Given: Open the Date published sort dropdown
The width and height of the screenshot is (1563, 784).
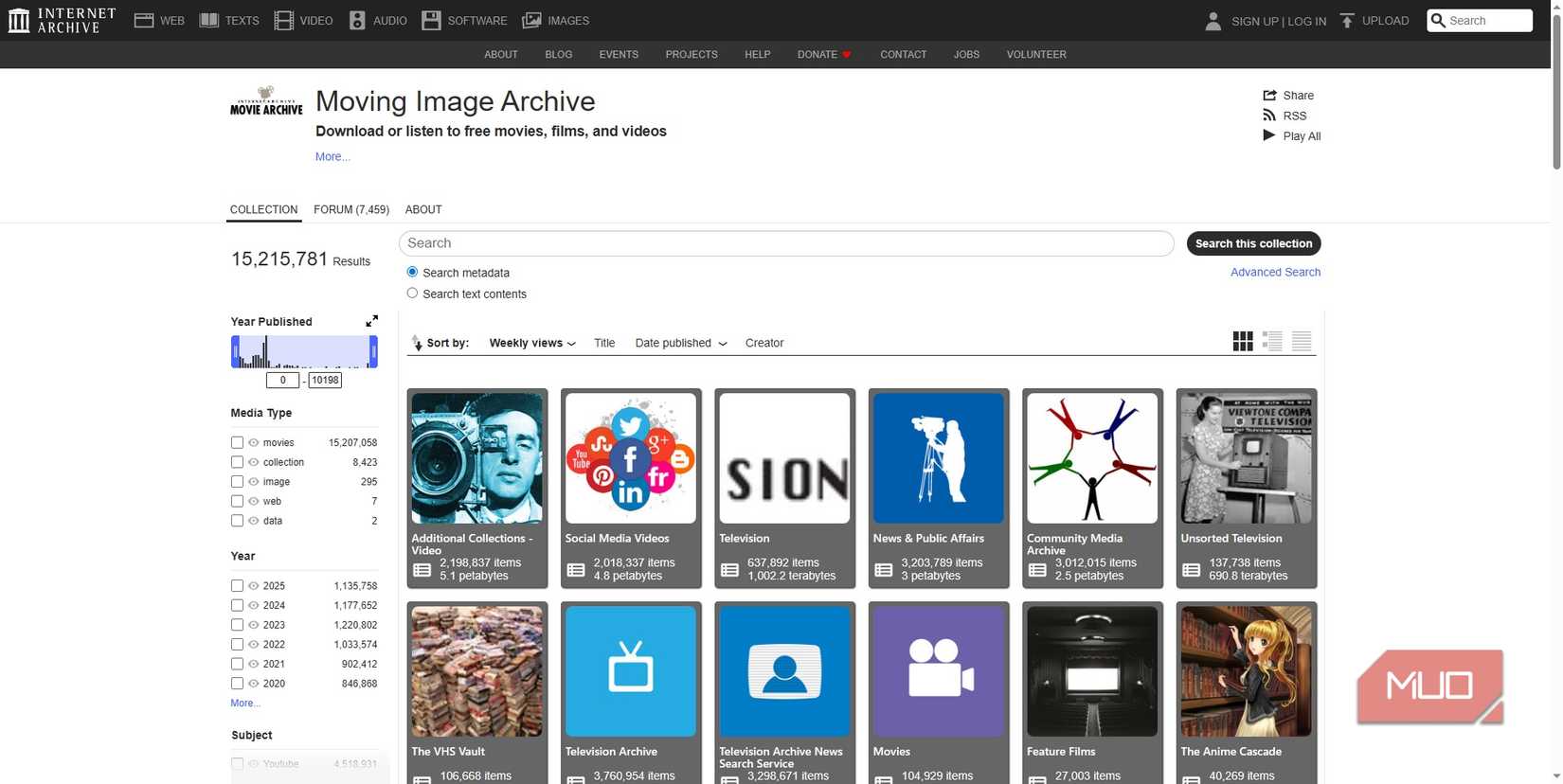Looking at the screenshot, I should pos(681,343).
